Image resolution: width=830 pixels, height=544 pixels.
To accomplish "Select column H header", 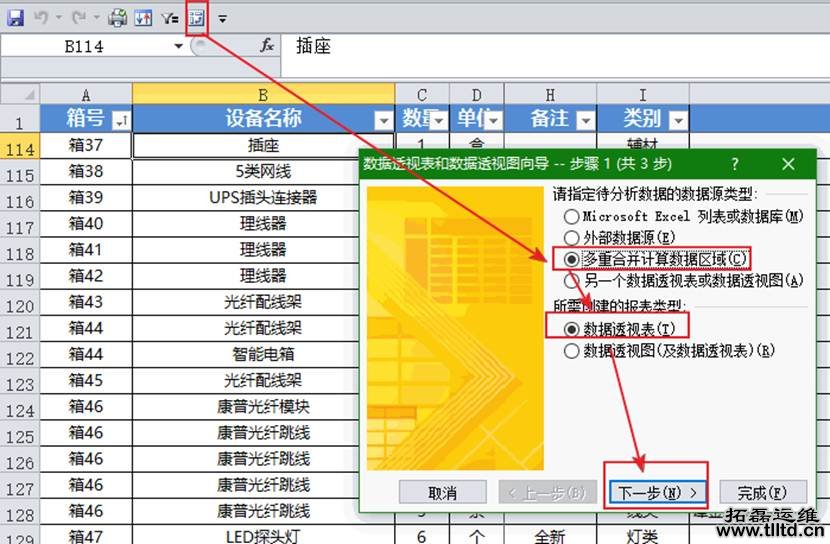I will coord(551,94).
